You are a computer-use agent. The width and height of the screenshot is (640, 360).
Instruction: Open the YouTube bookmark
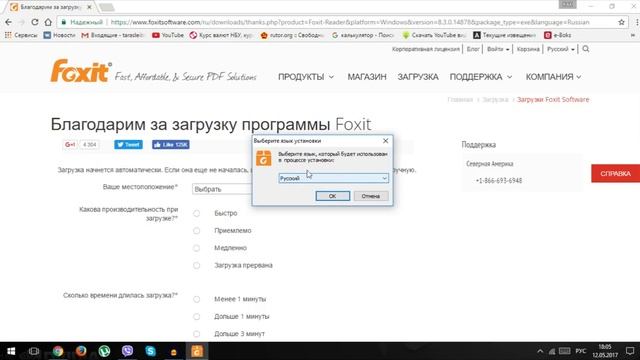pyautogui.click(x=168, y=35)
